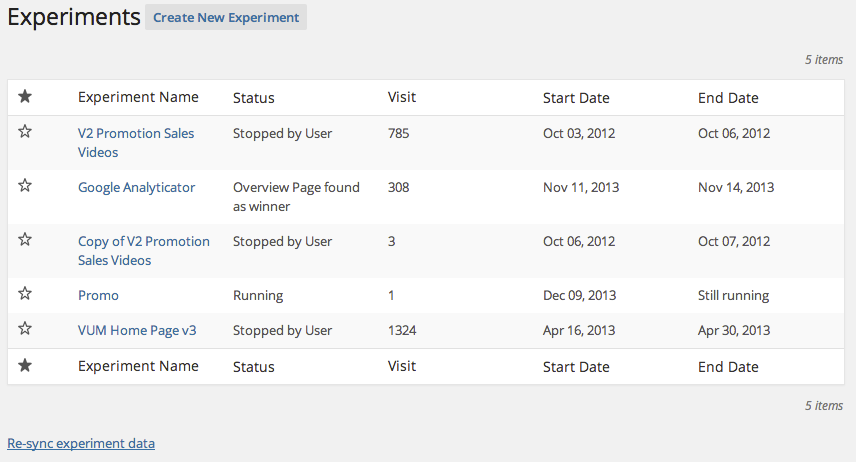856x462 pixels.
Task: Click the Experiment Name footer column label
Action: 138,366
